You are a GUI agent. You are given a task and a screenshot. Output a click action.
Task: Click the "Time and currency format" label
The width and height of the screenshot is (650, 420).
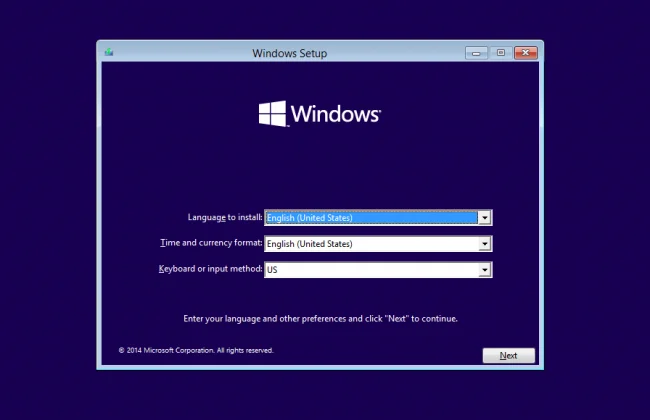coord(211,243)
